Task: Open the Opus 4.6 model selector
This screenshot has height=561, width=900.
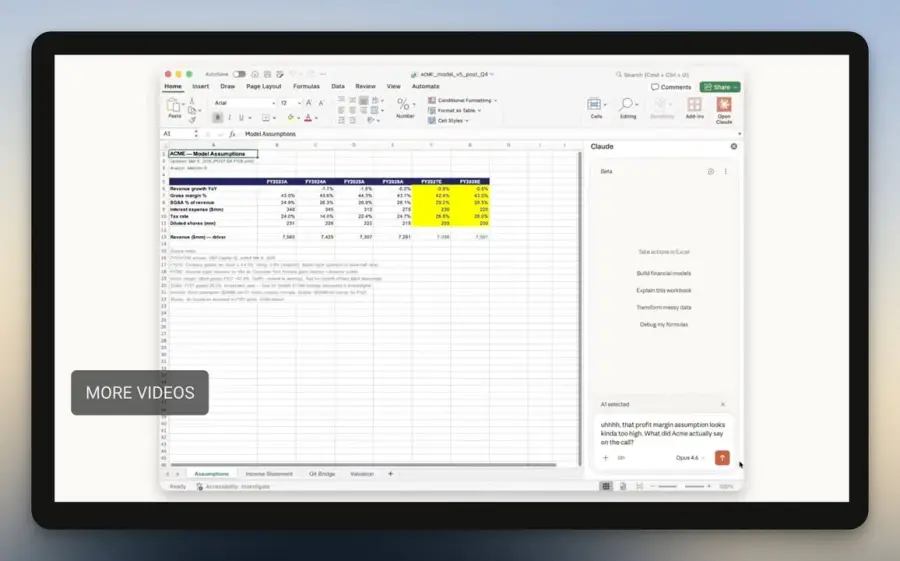Action: pyautogui.click(x=689, y=458)
